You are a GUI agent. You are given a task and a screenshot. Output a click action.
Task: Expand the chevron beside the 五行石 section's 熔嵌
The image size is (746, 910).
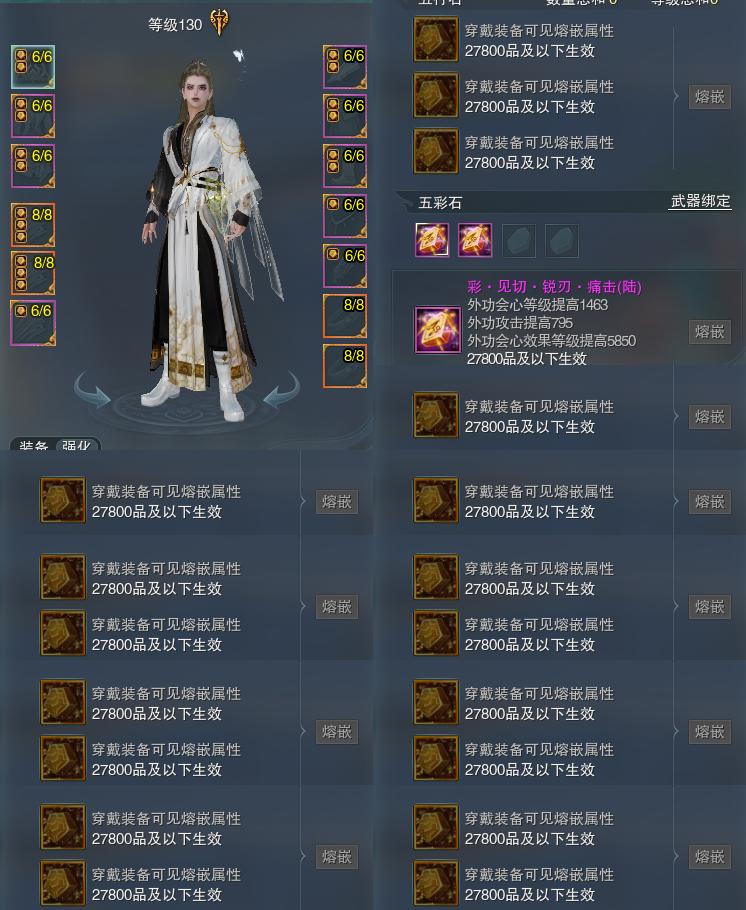tap(676, 96)
